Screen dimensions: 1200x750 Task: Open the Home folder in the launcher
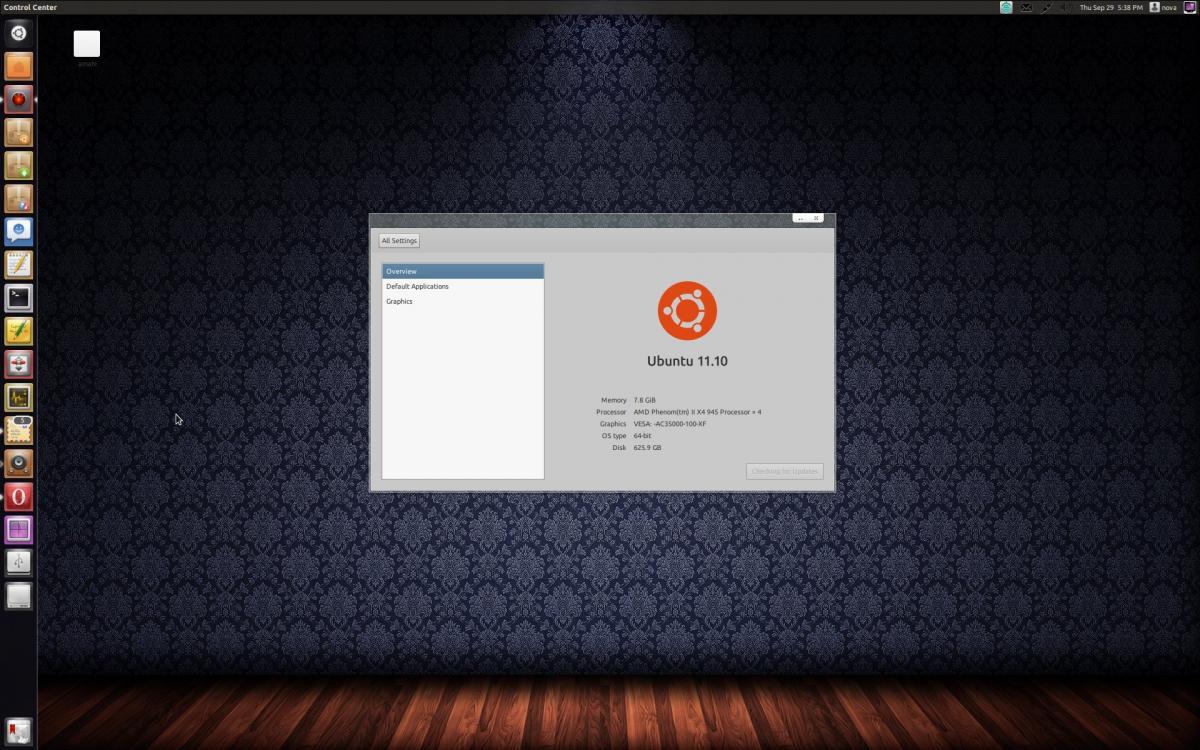click(17, 65)
